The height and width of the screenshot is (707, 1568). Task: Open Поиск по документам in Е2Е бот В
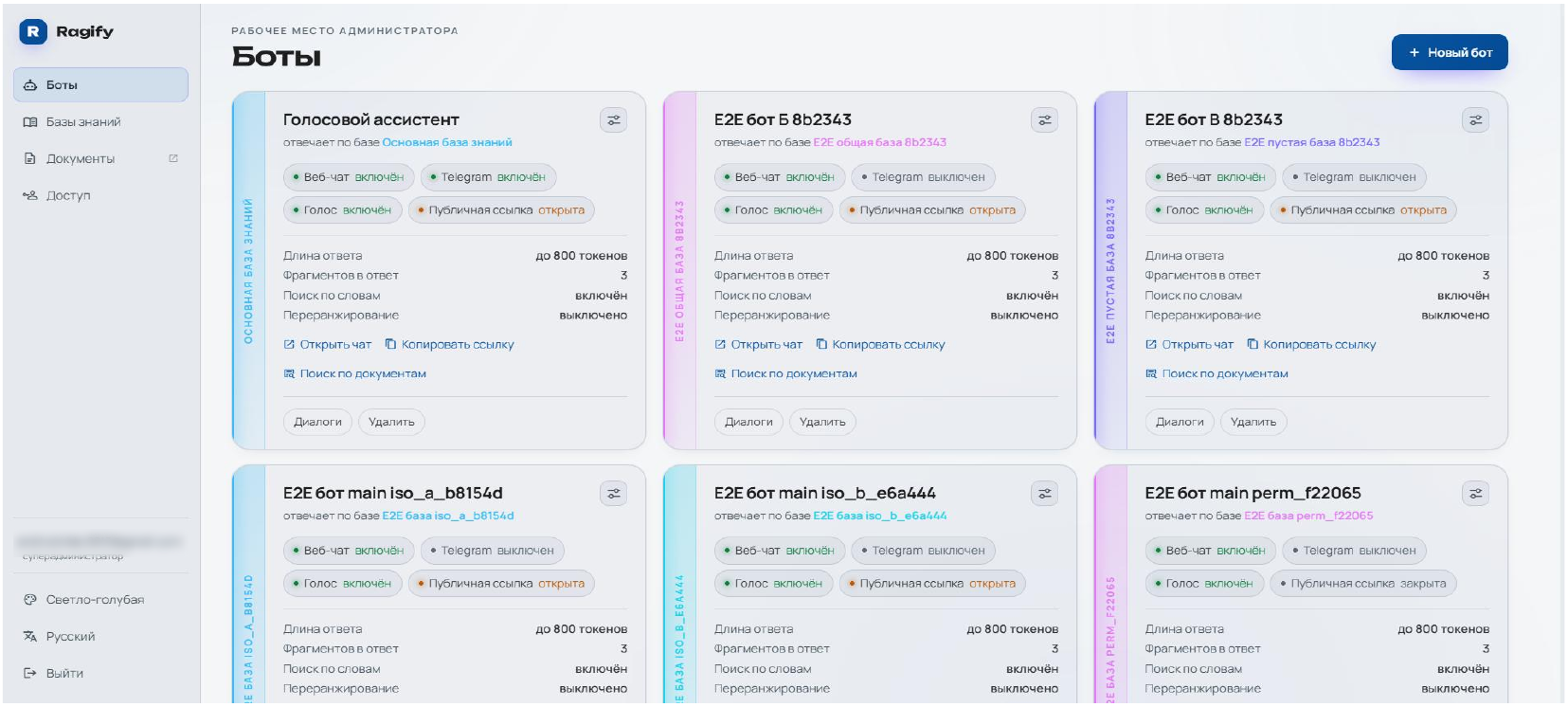1217,374
